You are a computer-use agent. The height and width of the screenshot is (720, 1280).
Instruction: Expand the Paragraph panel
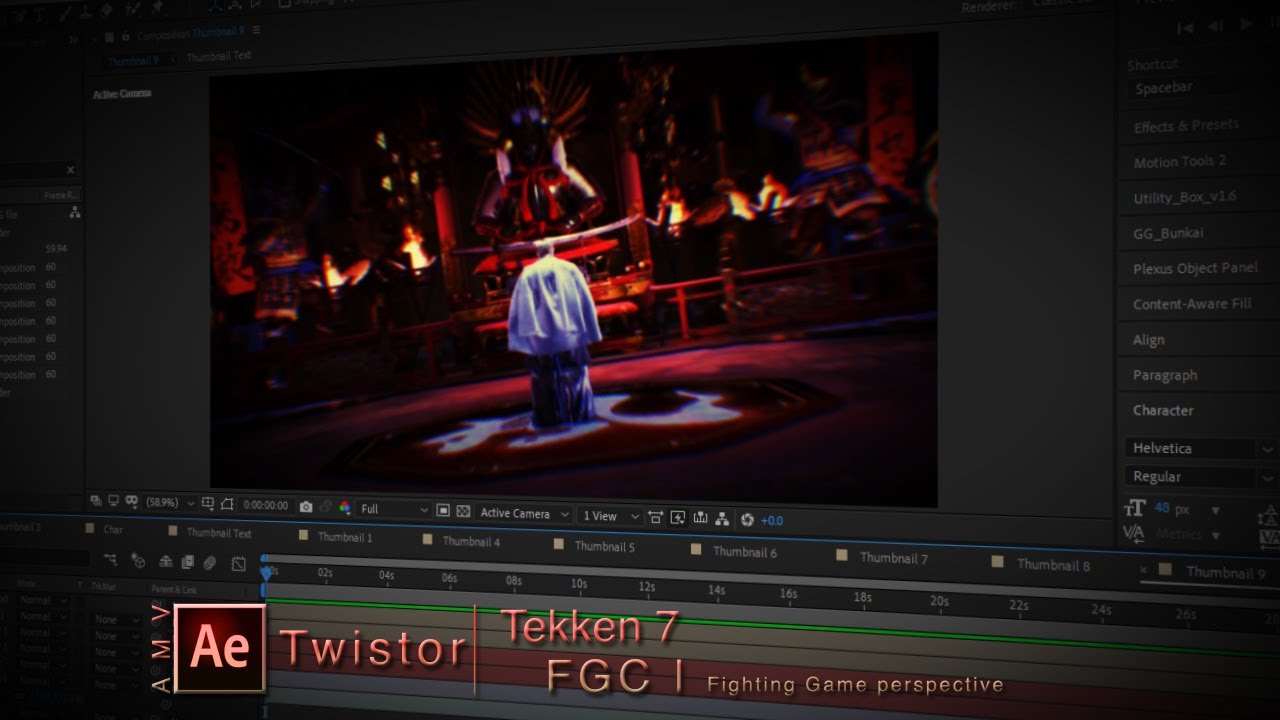pos(1164,375)
